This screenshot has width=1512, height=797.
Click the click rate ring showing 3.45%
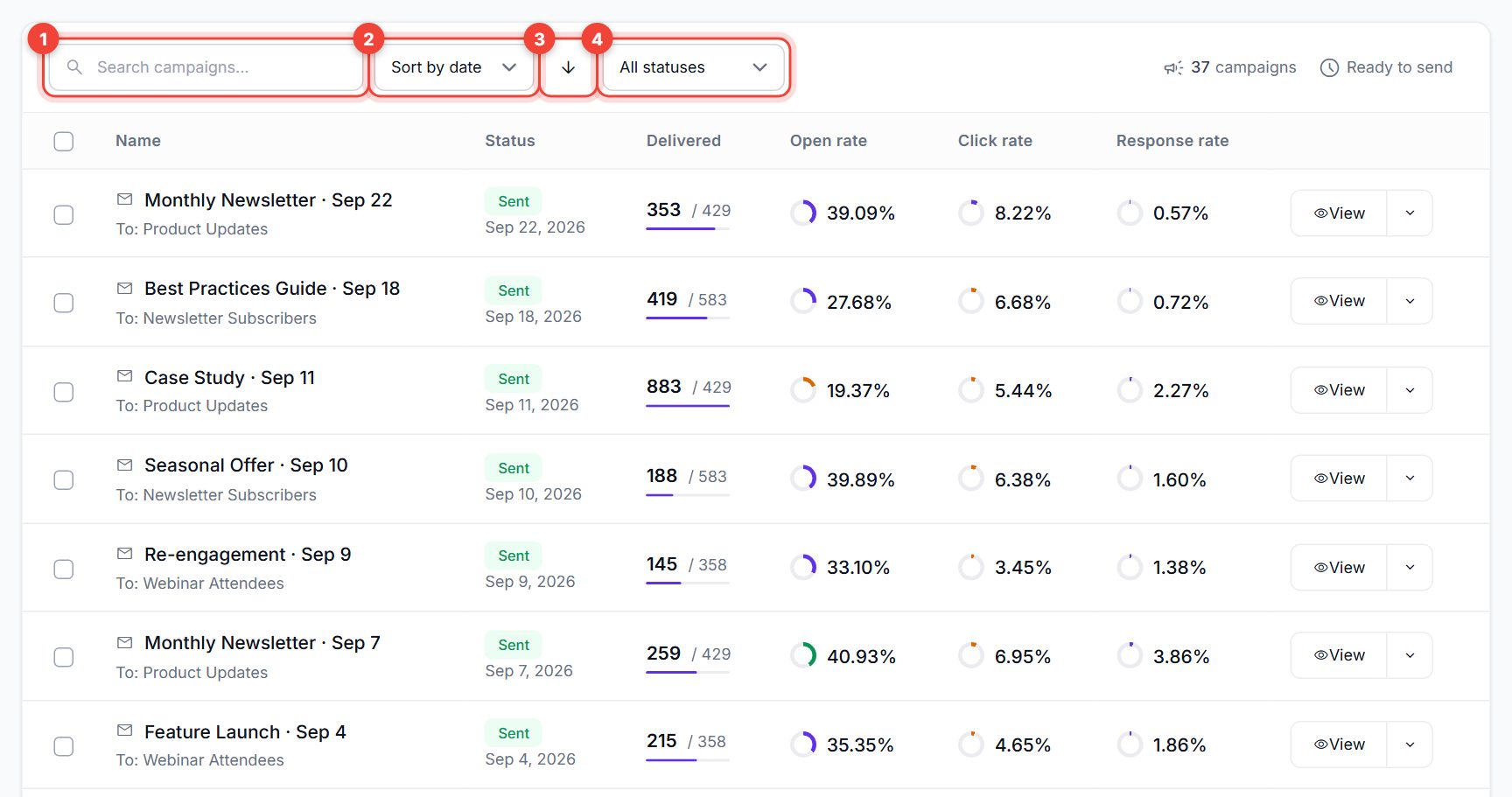coord(971,567)
